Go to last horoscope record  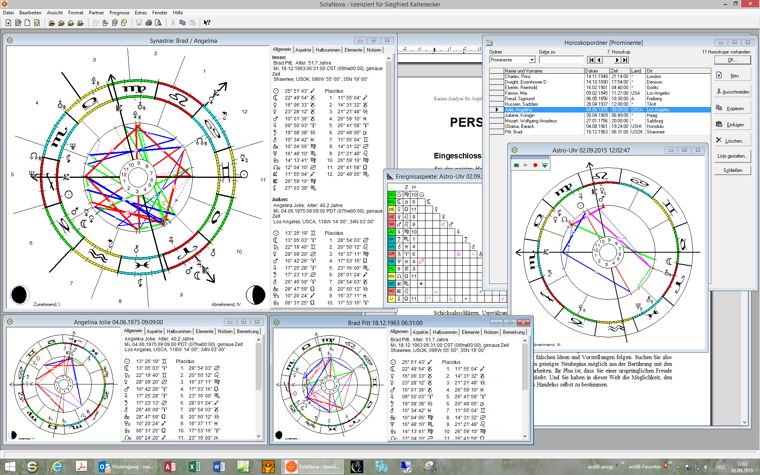click(625, 60)
